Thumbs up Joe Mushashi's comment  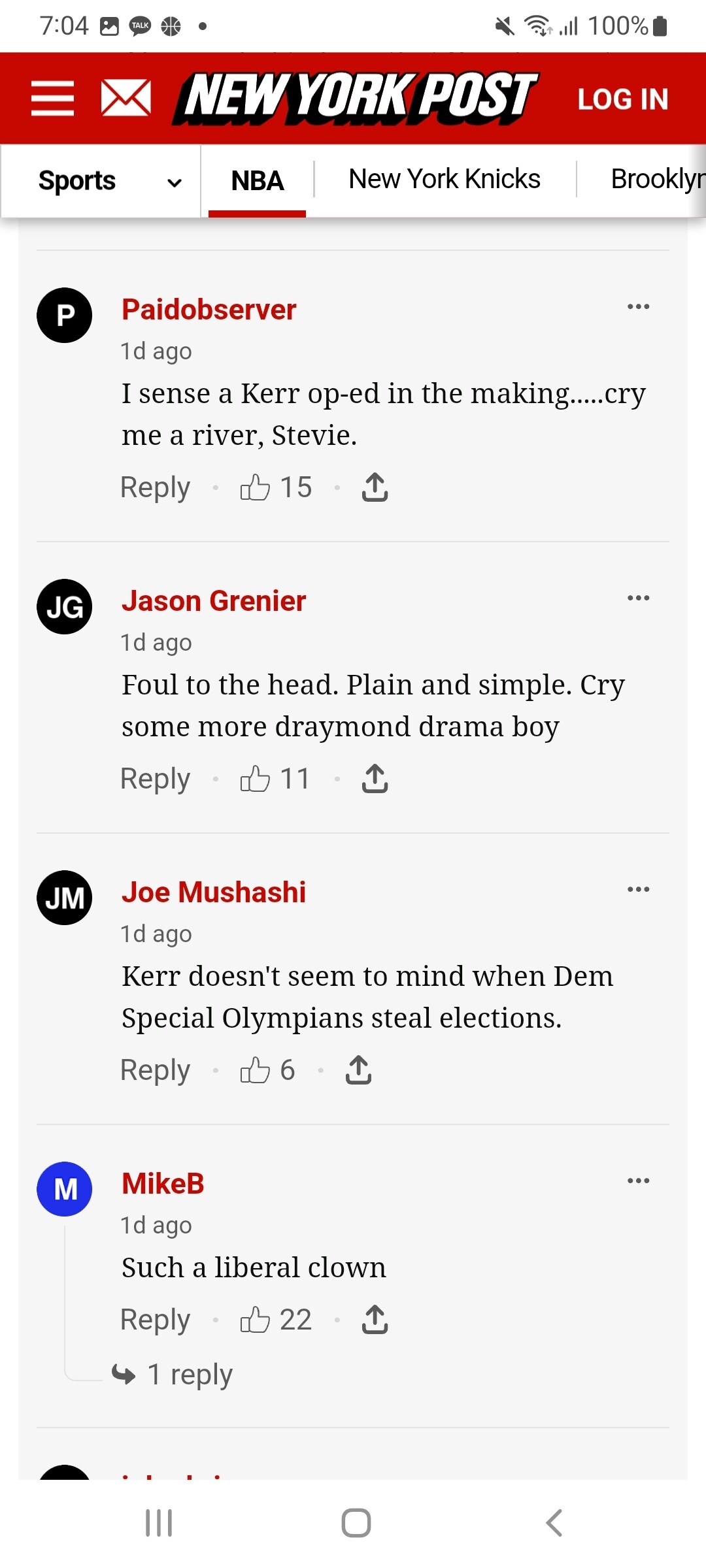pos(255,1070)
